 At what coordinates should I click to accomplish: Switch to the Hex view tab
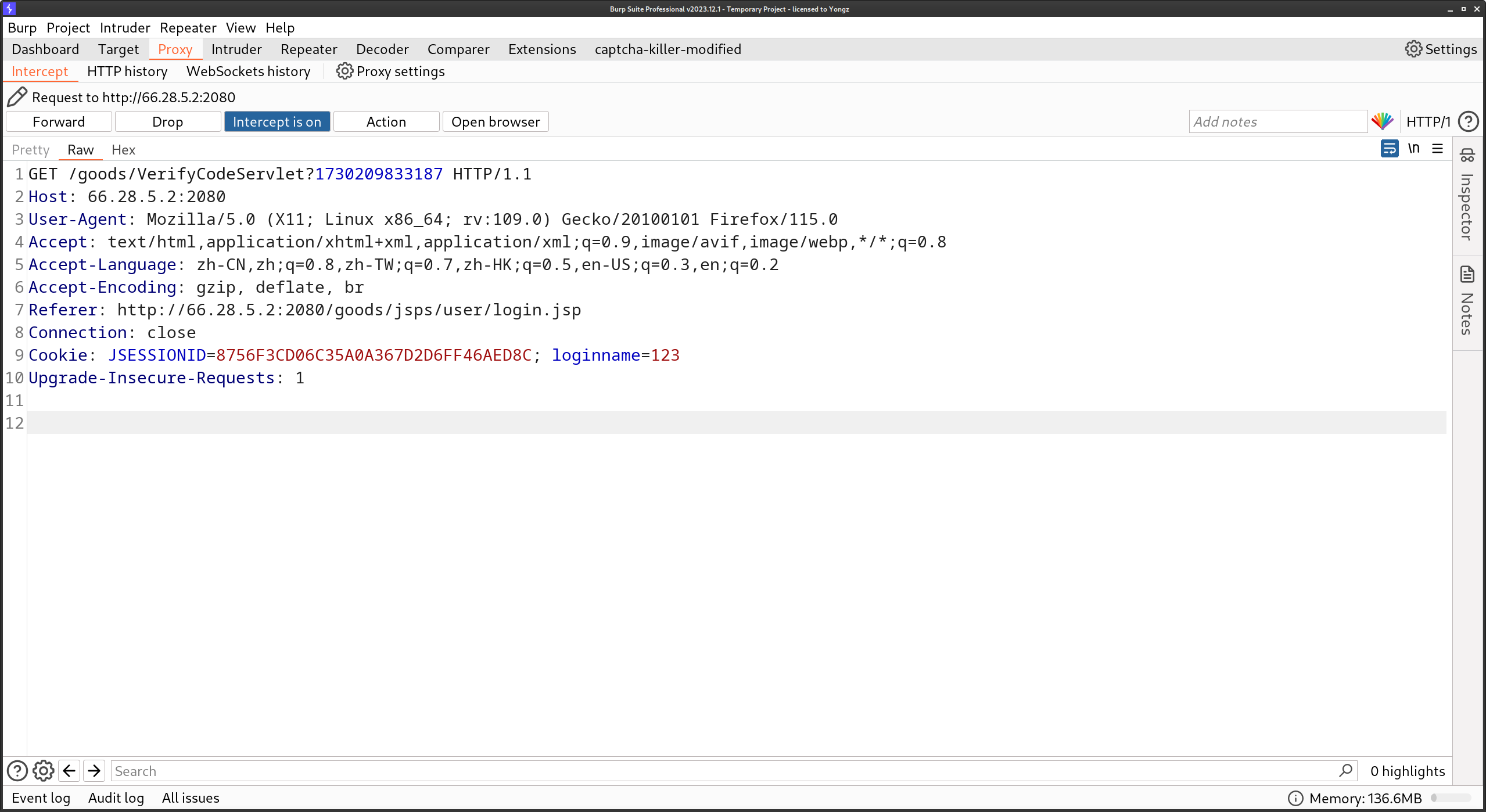(123, 150)
